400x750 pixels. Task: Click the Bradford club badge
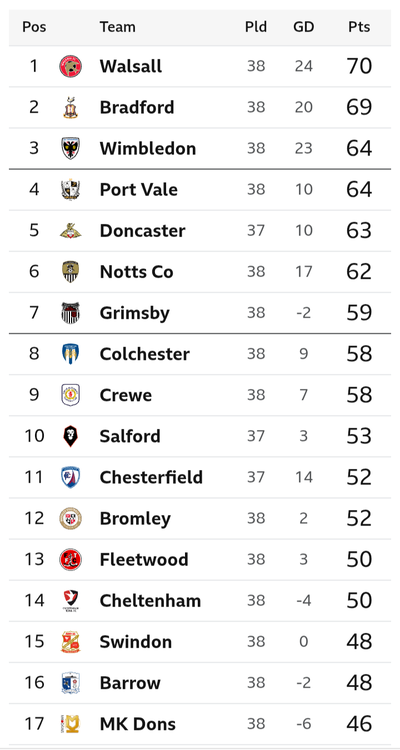[x=70, y=107]
